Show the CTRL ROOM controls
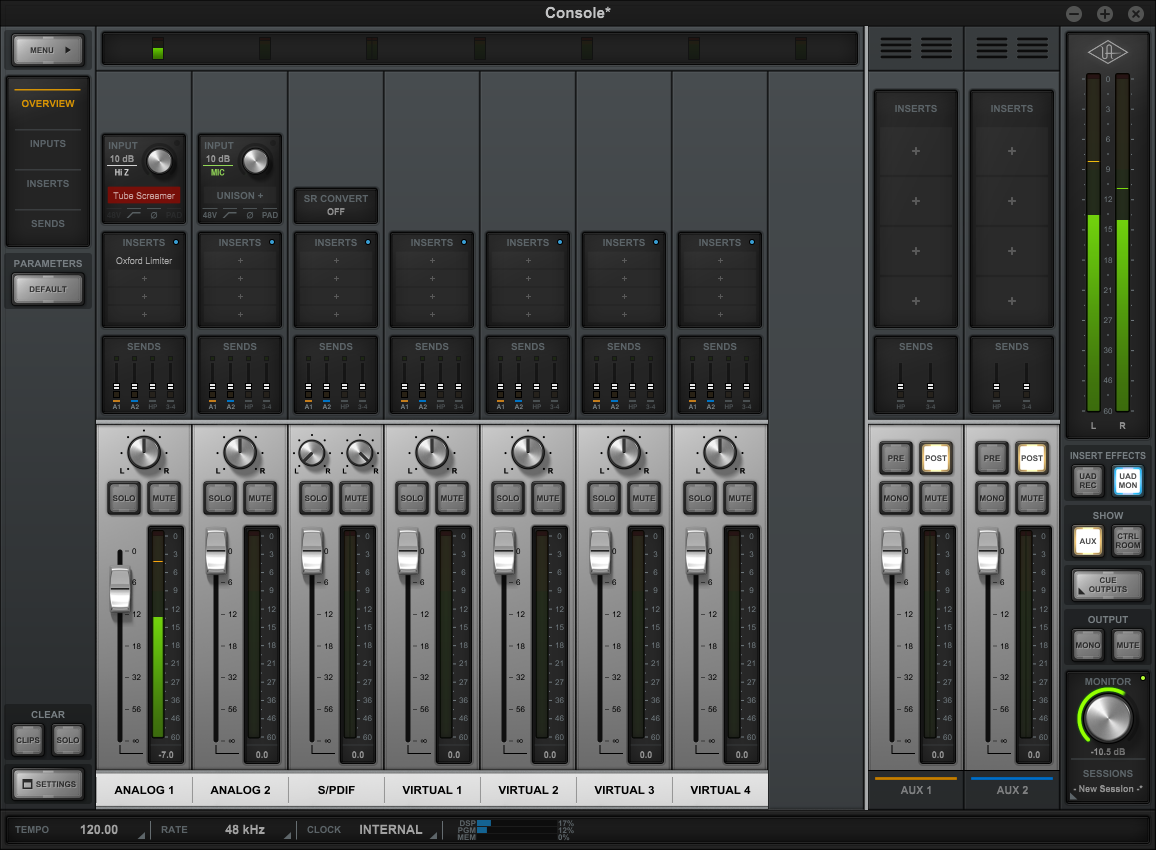The height and width of the screenshot is (850, 1156). 1128,541
